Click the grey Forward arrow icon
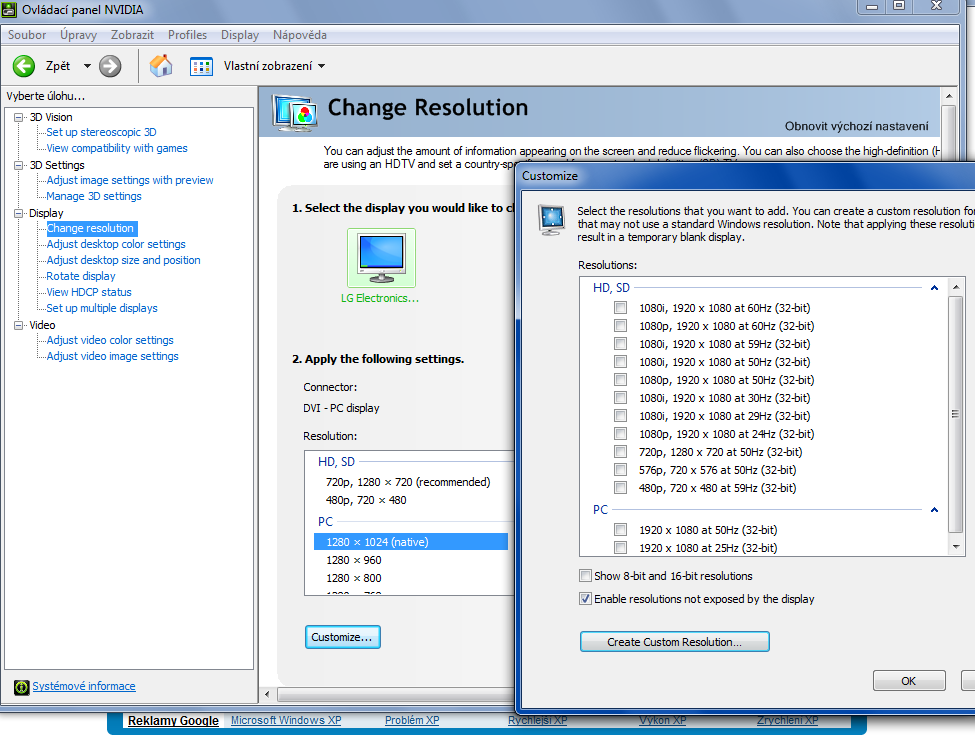 point(110,66)
